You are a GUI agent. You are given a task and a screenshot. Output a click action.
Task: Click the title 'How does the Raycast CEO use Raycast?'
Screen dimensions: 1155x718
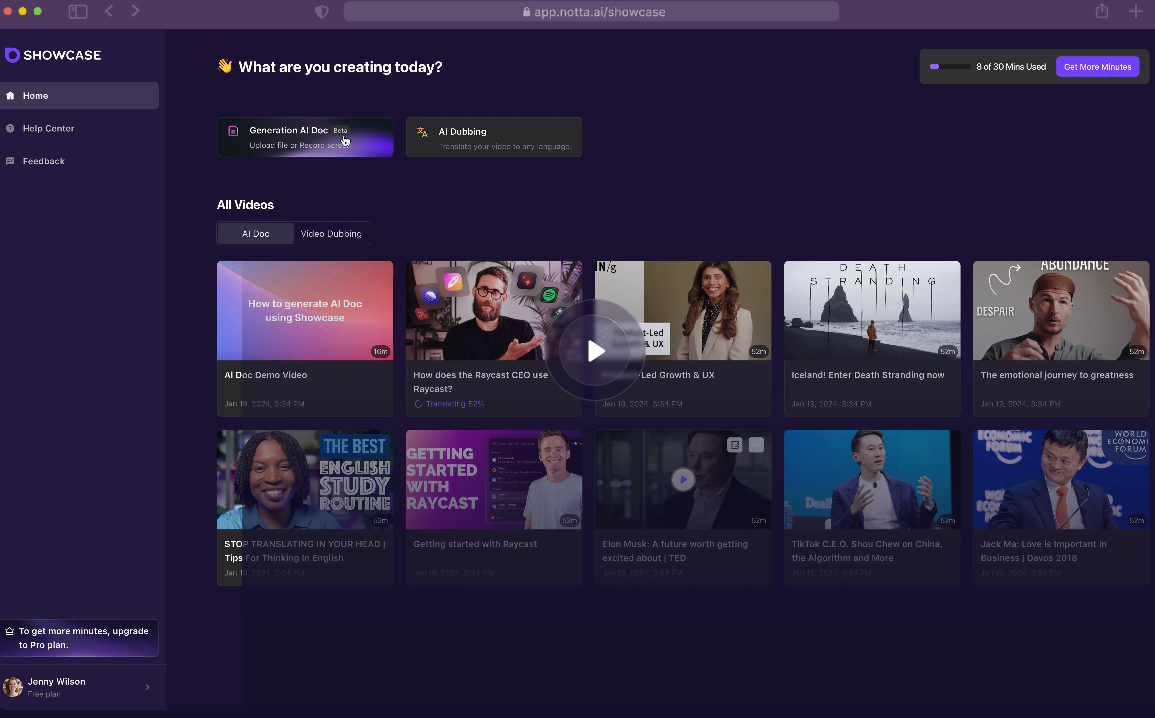480,381
